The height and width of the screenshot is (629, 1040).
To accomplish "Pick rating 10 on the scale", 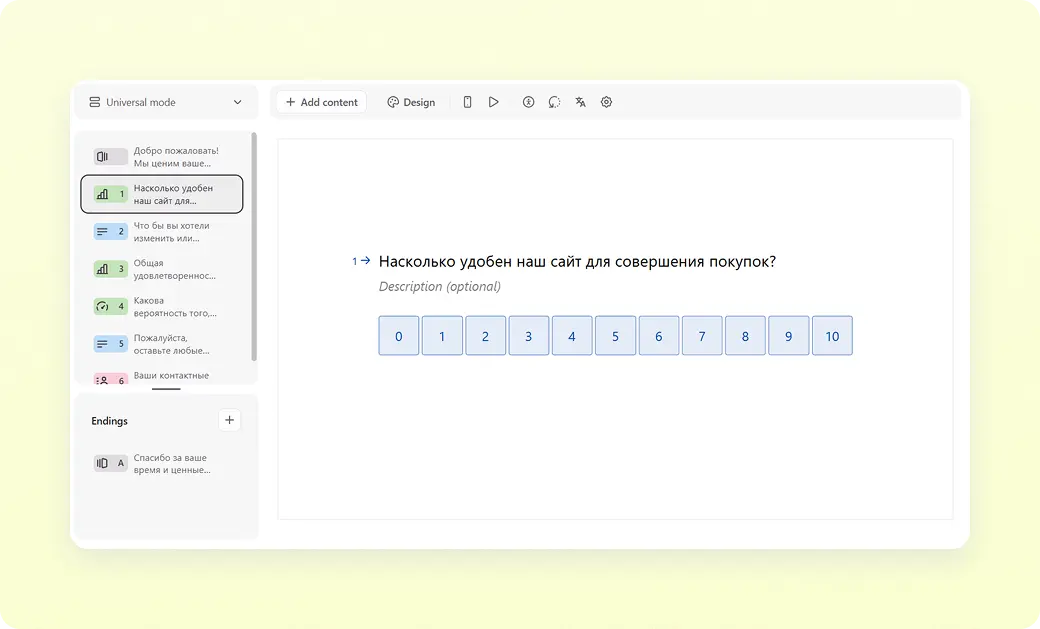I will click(832, 336).
